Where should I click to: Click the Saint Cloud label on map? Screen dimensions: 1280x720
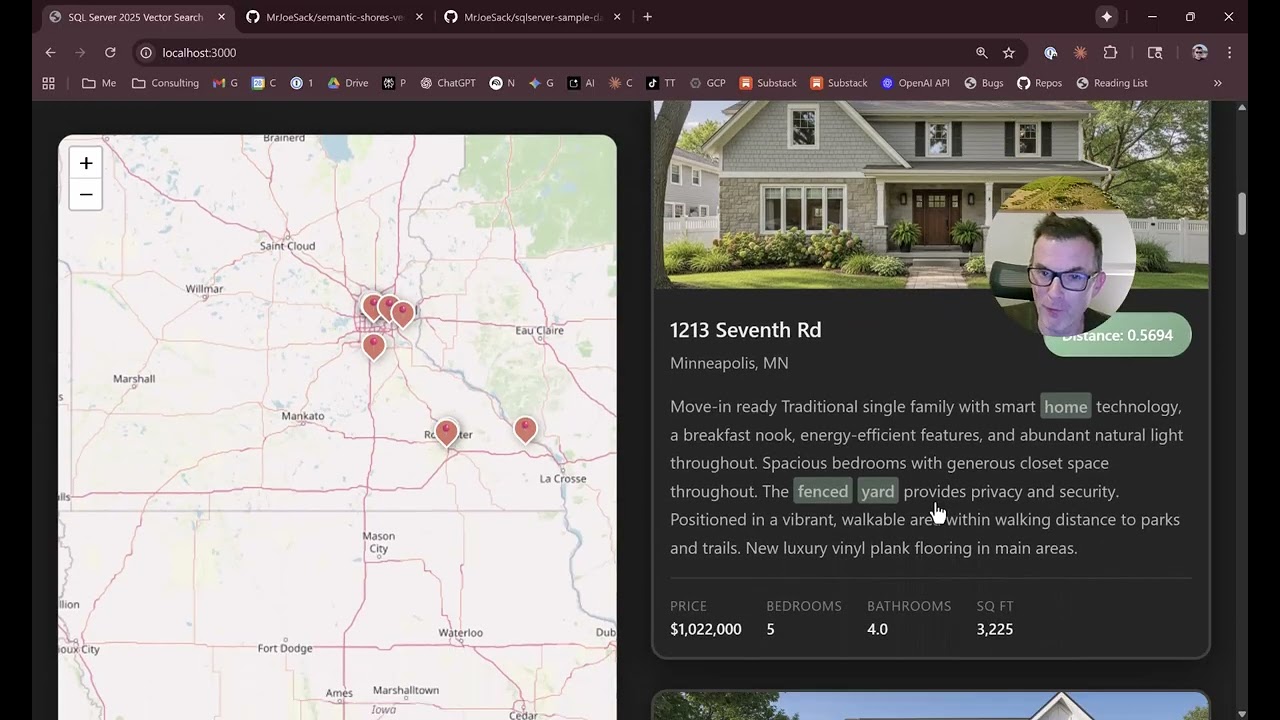[x=287, y=246]
